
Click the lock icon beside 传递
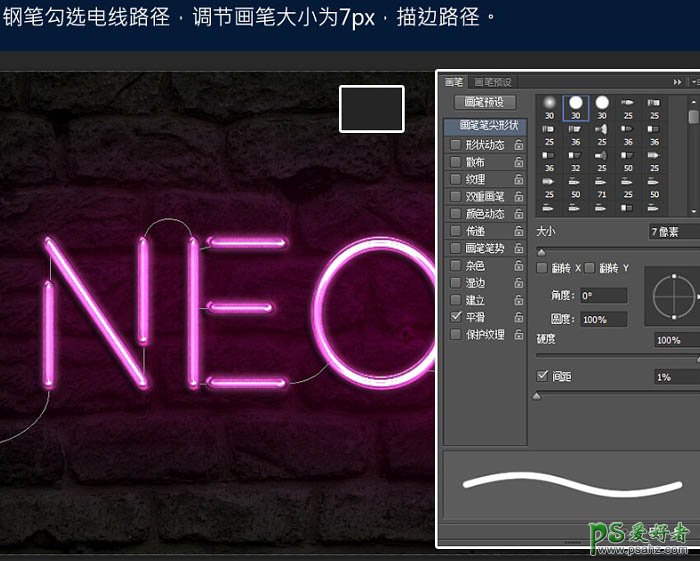click(519, 231)
